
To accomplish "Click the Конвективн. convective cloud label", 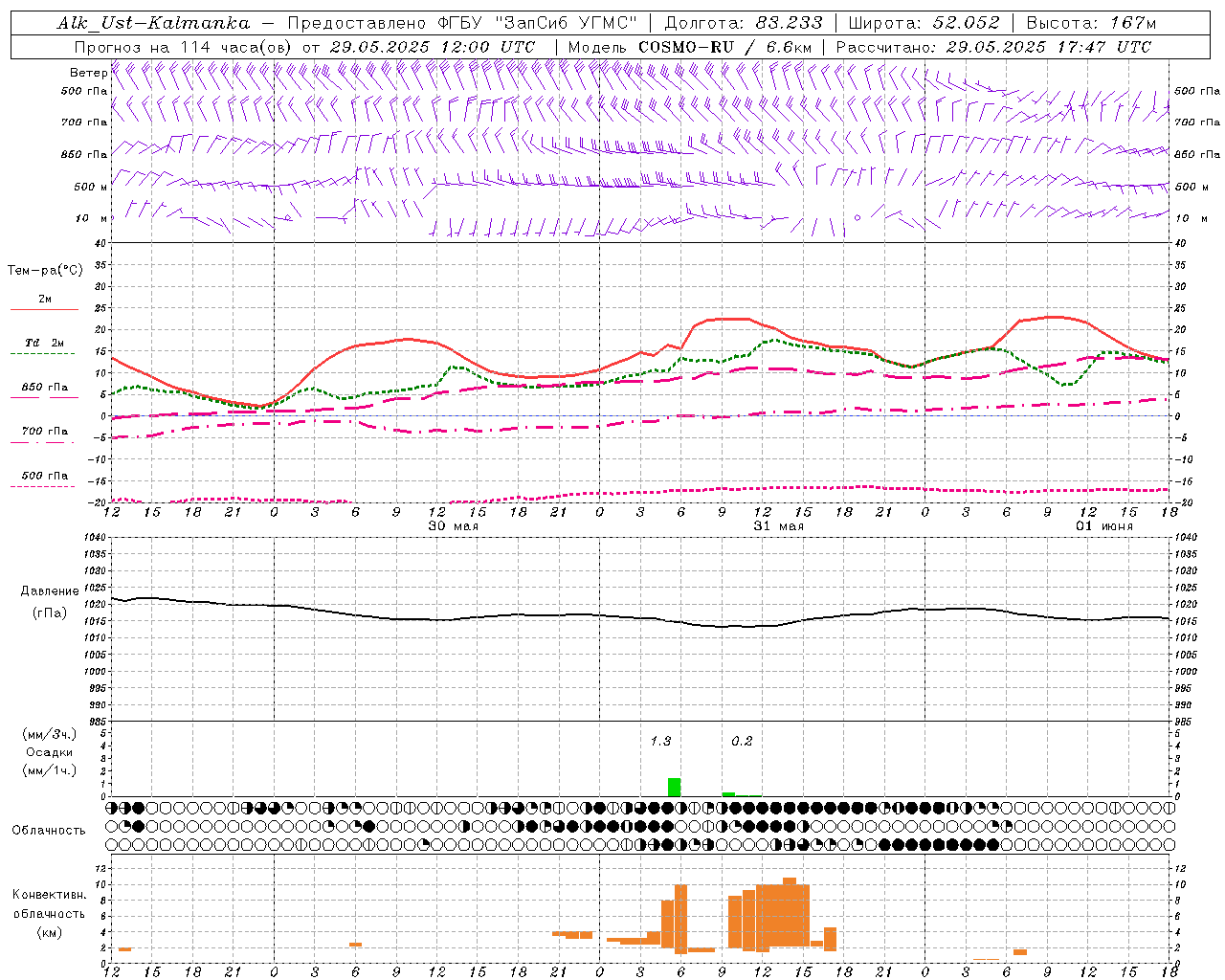I will click(49, 895).
